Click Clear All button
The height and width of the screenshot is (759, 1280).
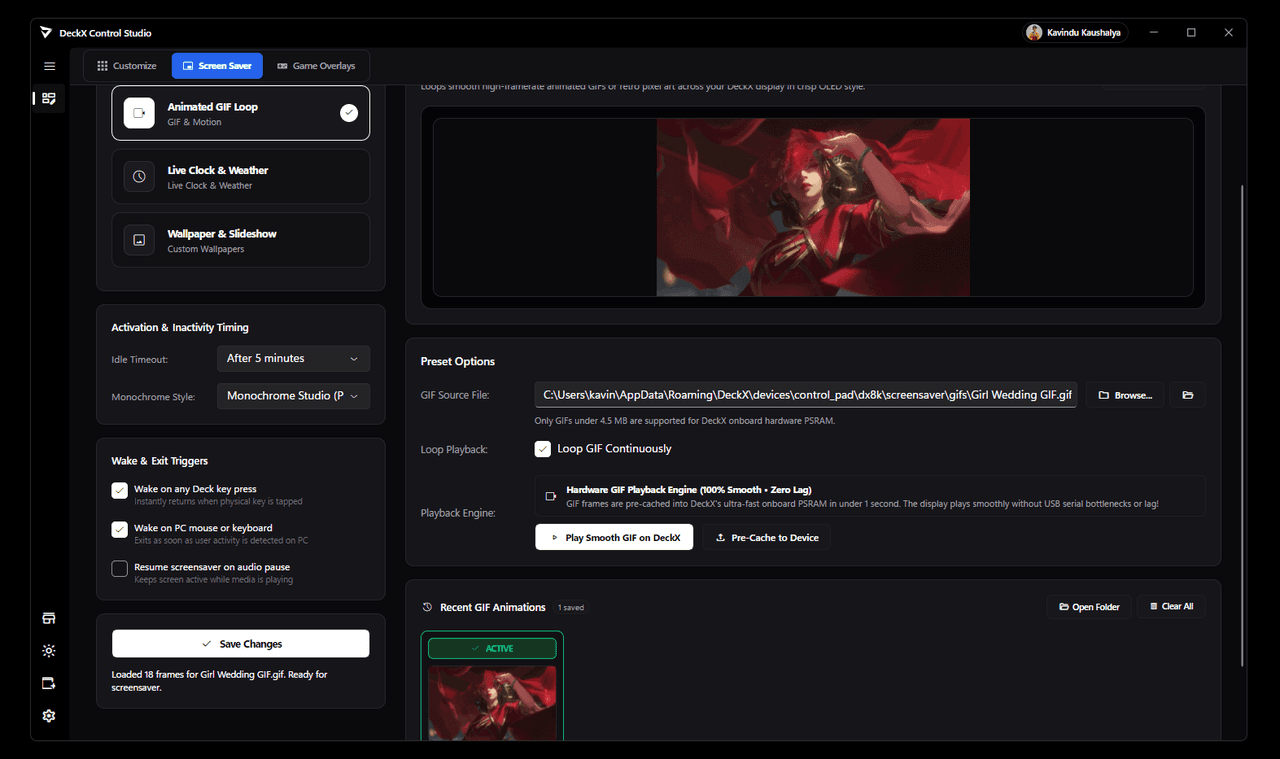[1171, 606]
